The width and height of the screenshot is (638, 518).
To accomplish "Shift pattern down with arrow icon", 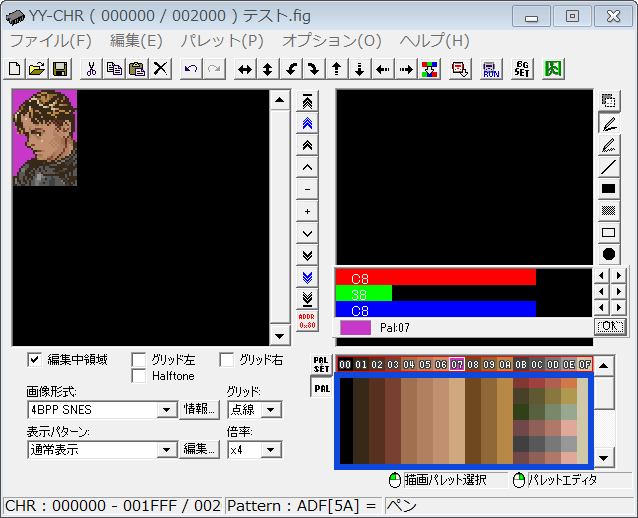I will coord(360,69).
